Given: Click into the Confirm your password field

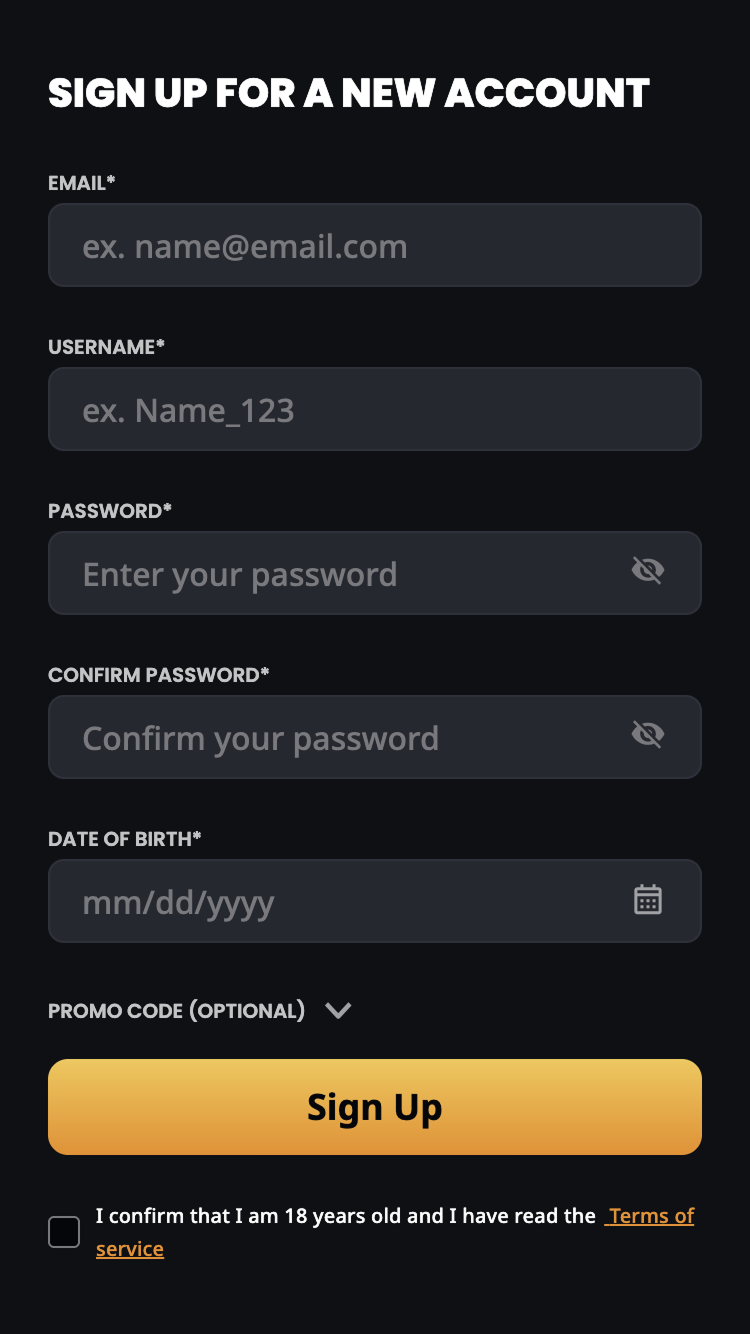Looking at the screenshot, I should pyautogui.click(x=375, y=737).
